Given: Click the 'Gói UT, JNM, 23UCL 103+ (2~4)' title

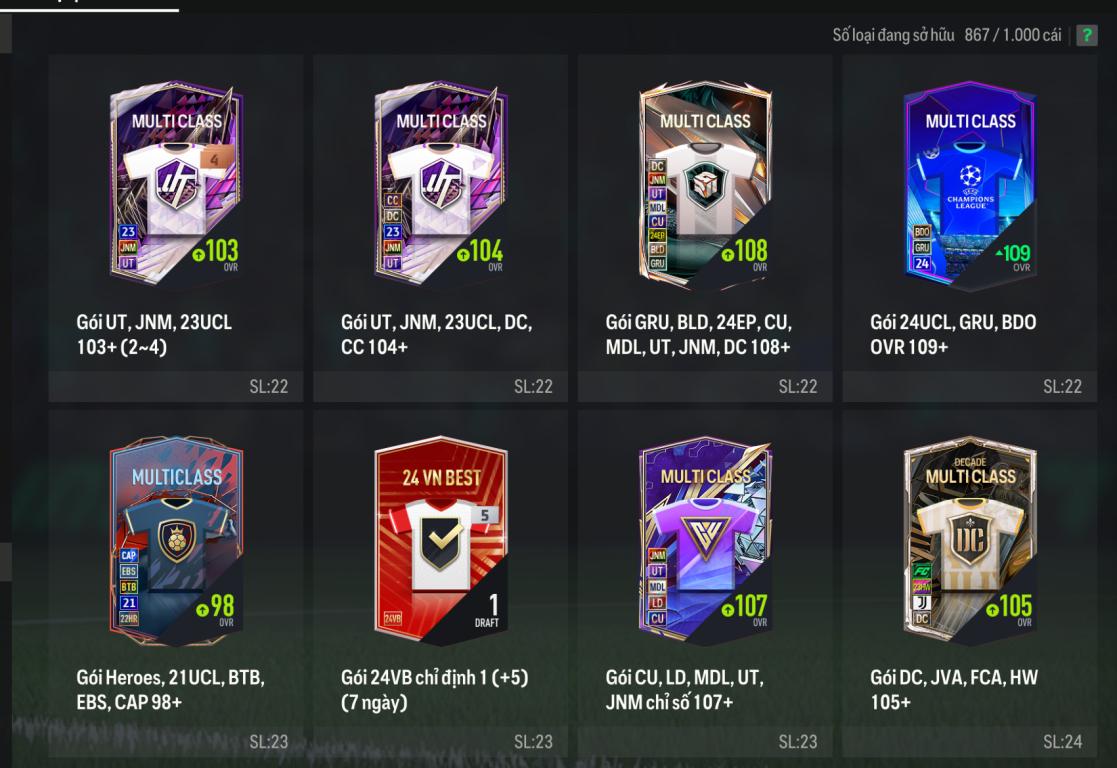Looking at the screenshot, I should click(155, 334).
